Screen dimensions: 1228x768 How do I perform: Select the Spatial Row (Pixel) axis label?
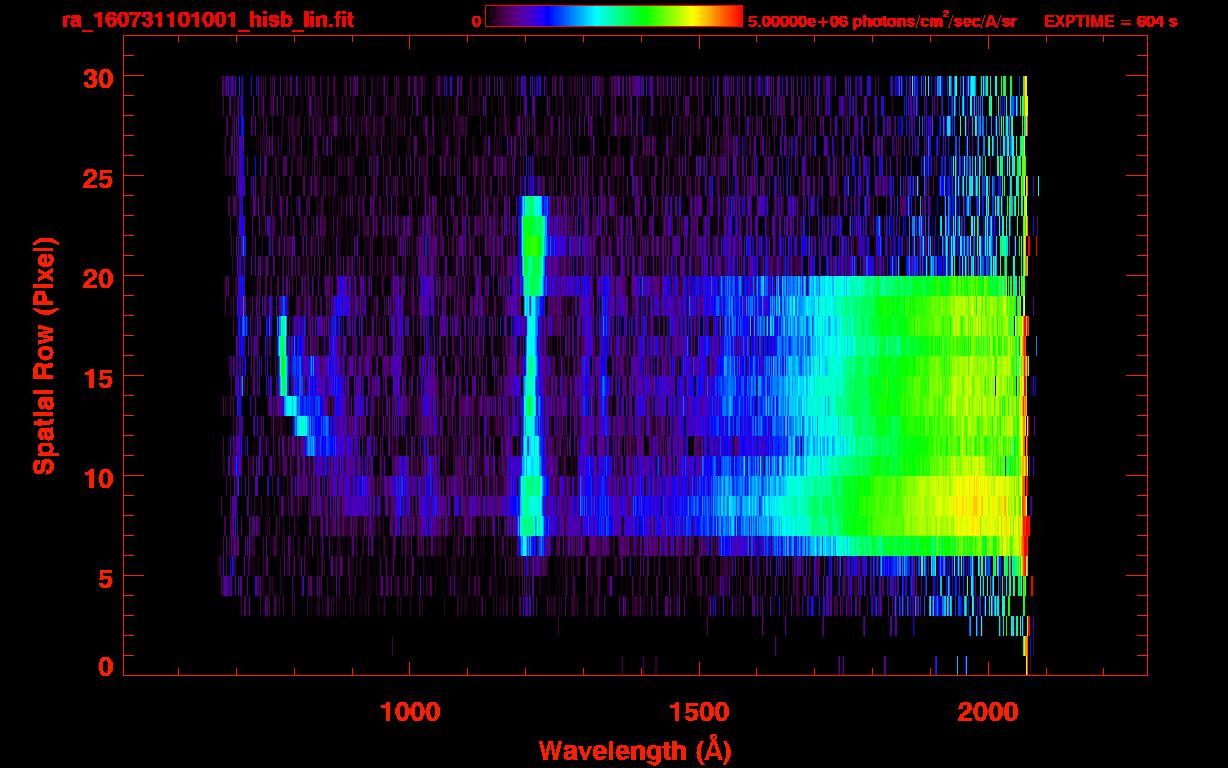tap(44, 355)
